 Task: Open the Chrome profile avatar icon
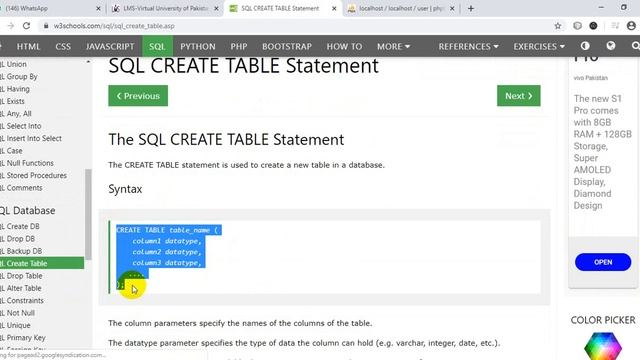pyautogui.click(x=631, y=26)
